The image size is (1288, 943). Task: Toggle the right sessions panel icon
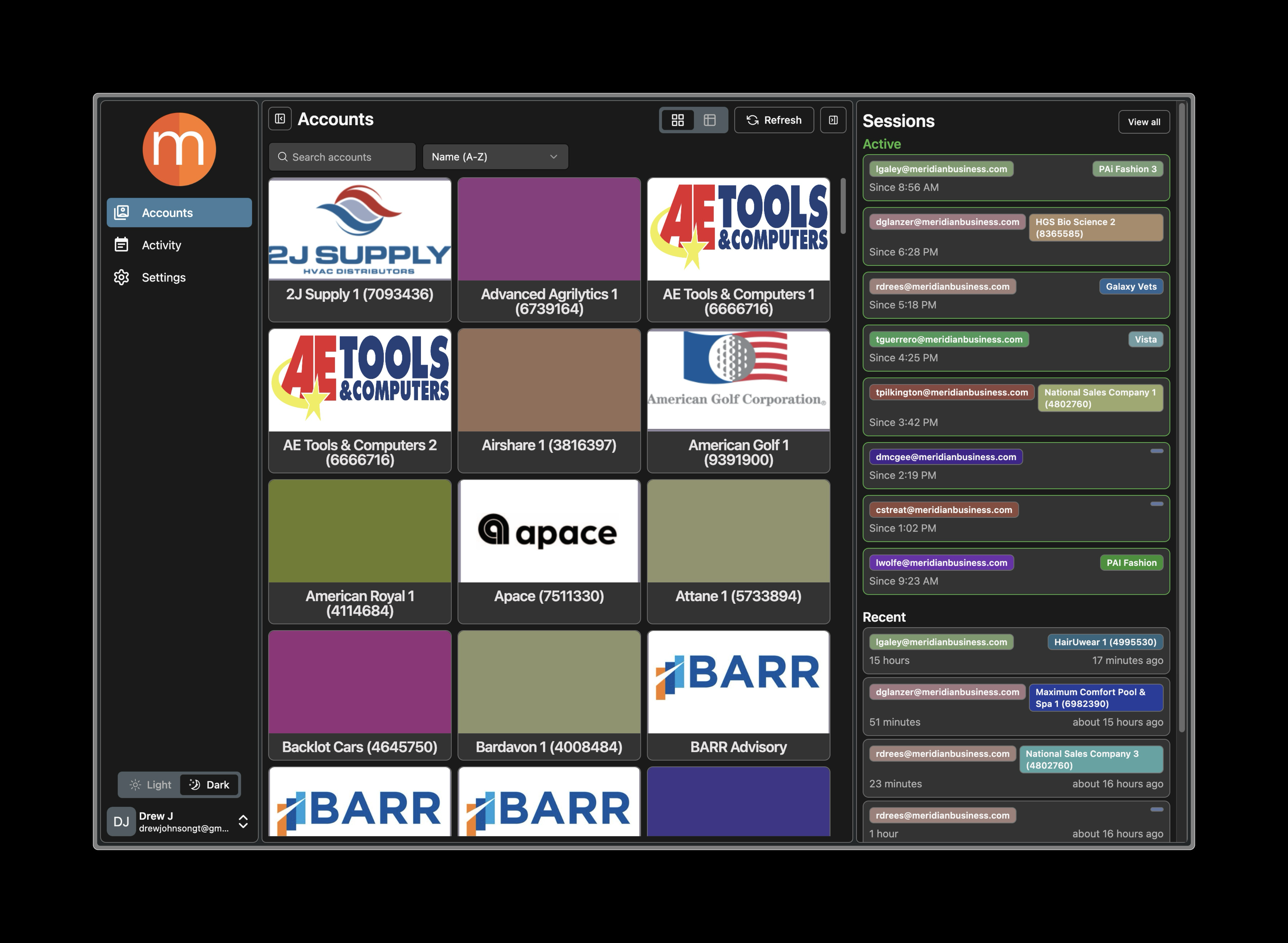pos(833,120)
